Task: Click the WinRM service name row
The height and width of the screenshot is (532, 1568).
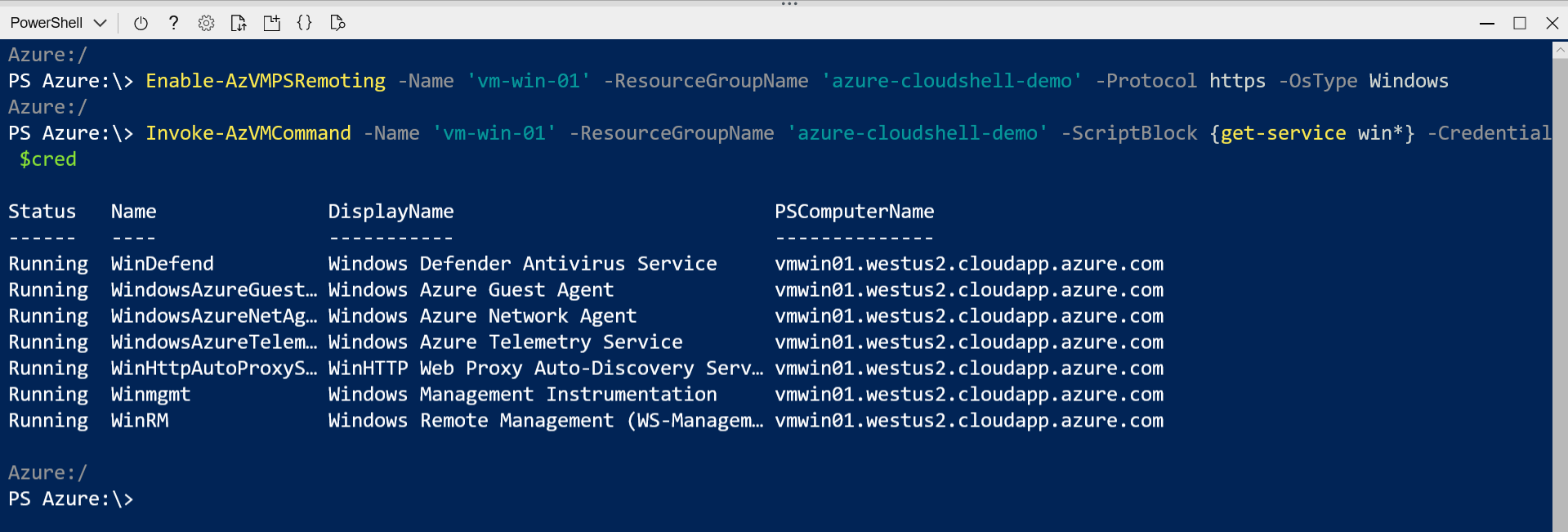Action: point(140,421)
